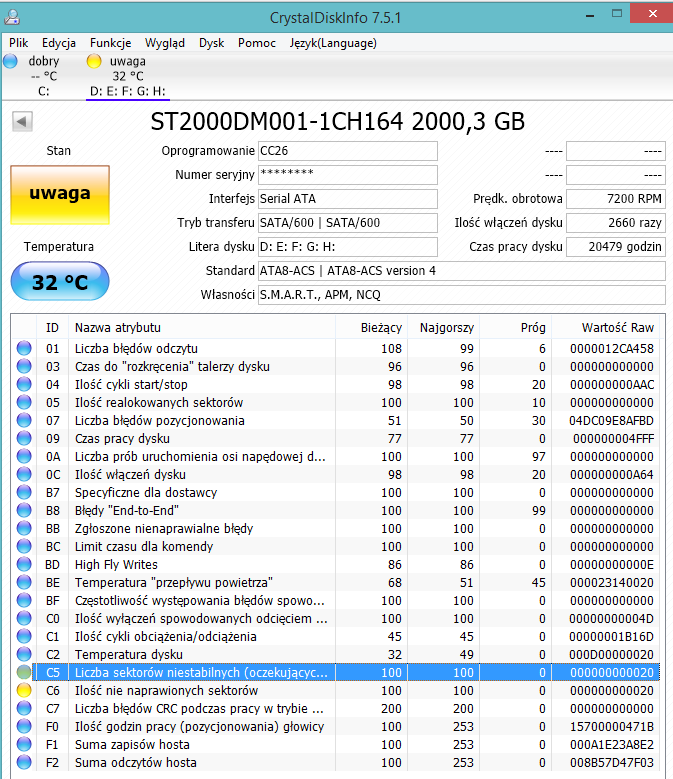
Task: Click status orb for attribute 07 seek errors
Action: point(24,420)
